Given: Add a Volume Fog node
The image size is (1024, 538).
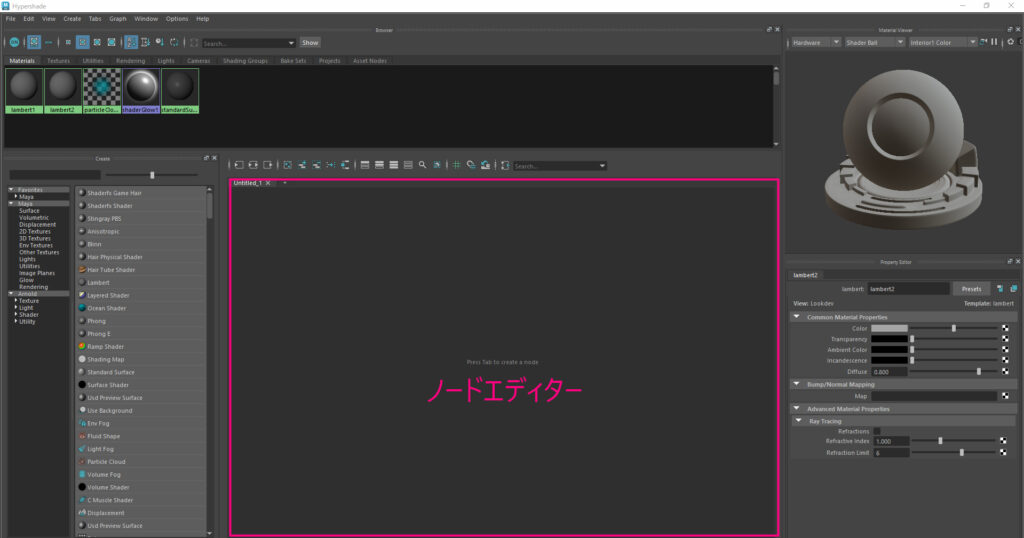Looking at the screenshot, I should [x=141, y=475].
